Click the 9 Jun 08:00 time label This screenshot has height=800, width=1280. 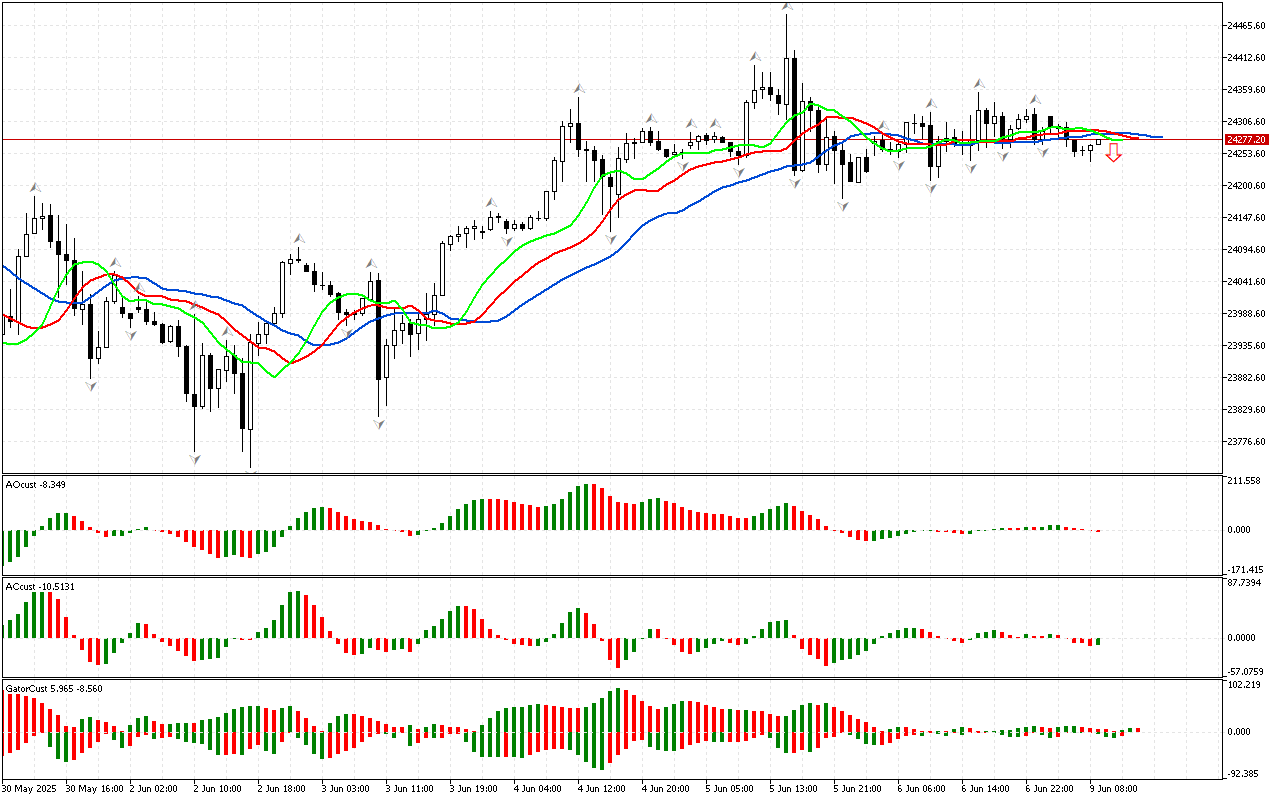tap(1114, 789)
